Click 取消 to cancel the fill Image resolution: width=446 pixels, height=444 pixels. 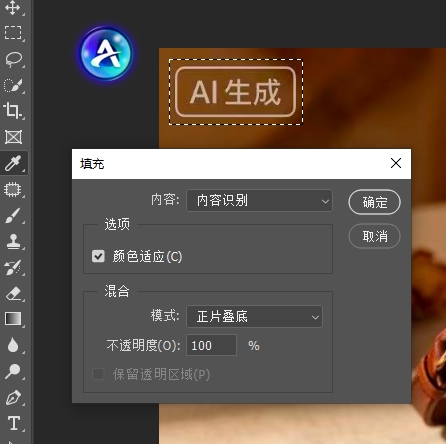pyautogui.click(x=374, y=236)
